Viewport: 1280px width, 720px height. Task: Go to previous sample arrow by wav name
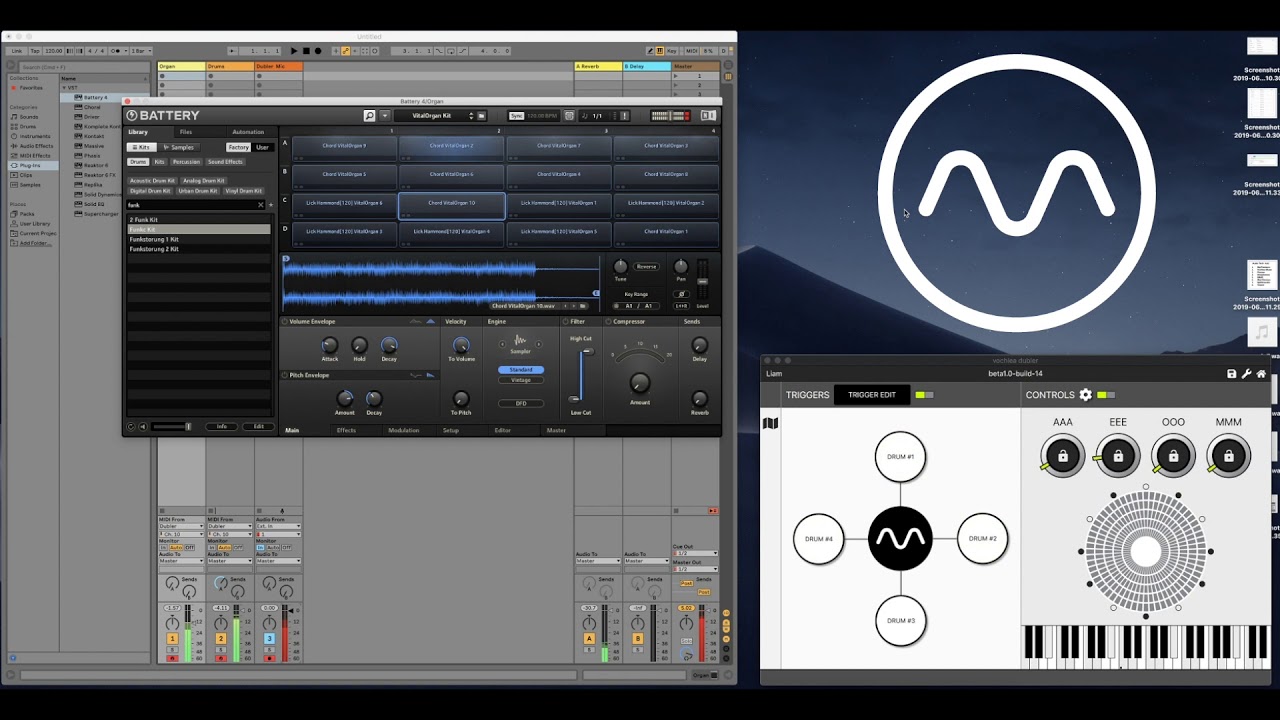tap(567, 306)
